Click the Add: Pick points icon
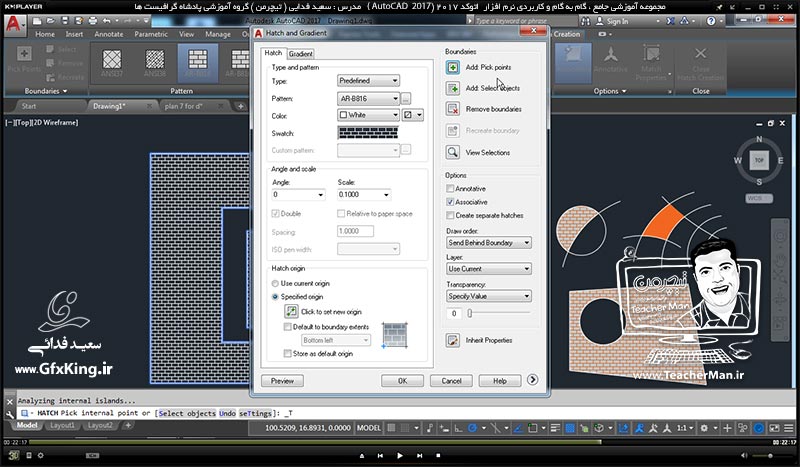The image size is (800, 467). pyautogui.click(x=453, y=67)
